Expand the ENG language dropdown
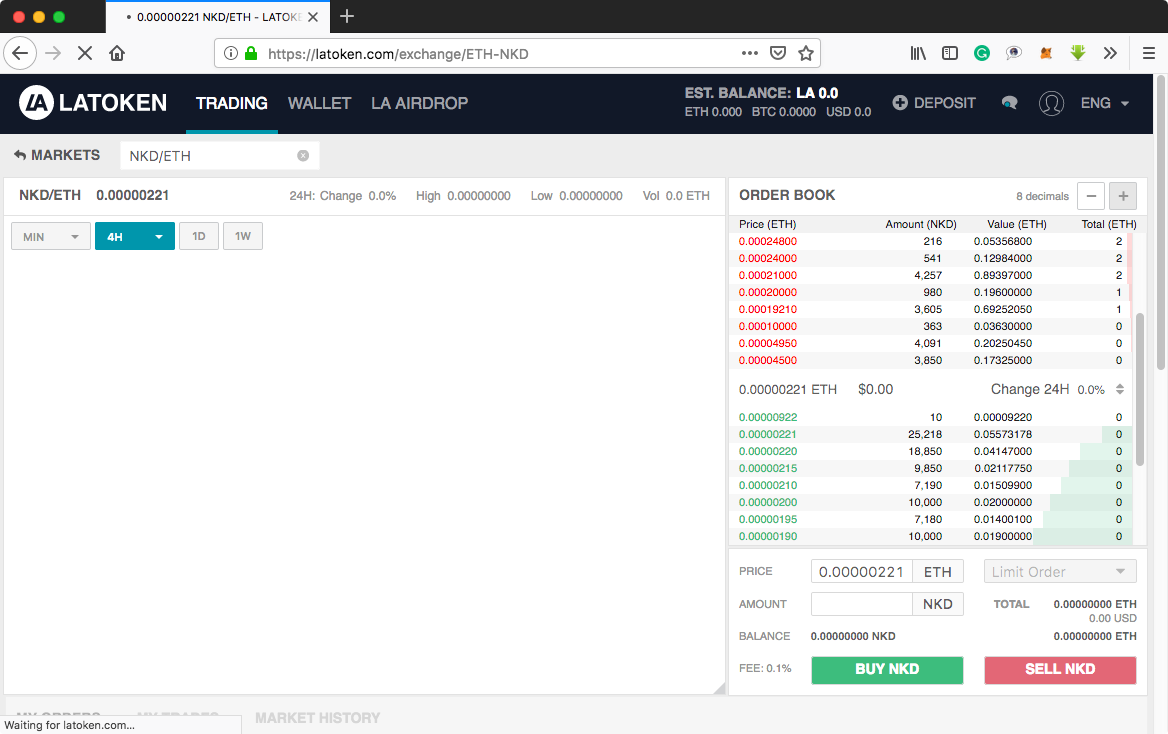This screenshot has width=1168, height=734. coord(1105,103)
